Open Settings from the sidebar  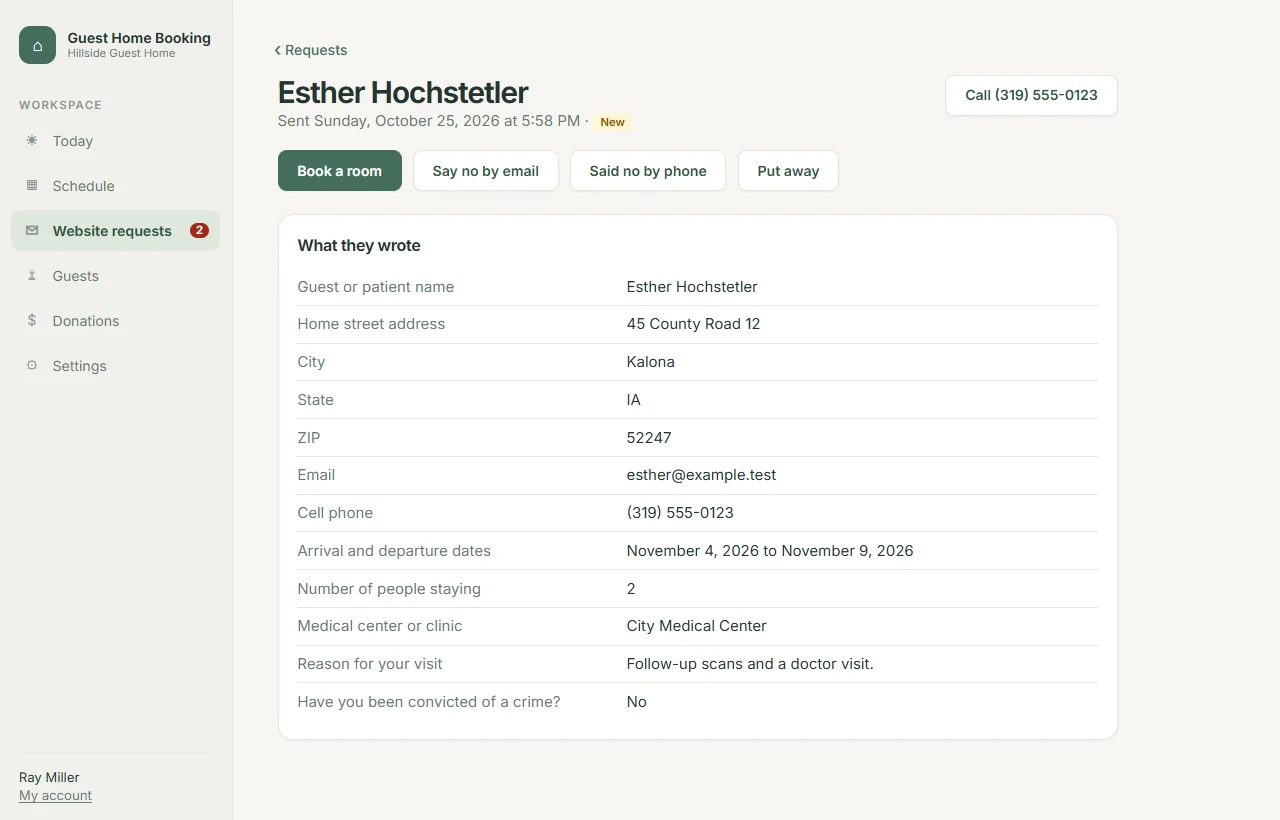coord(115,366)
